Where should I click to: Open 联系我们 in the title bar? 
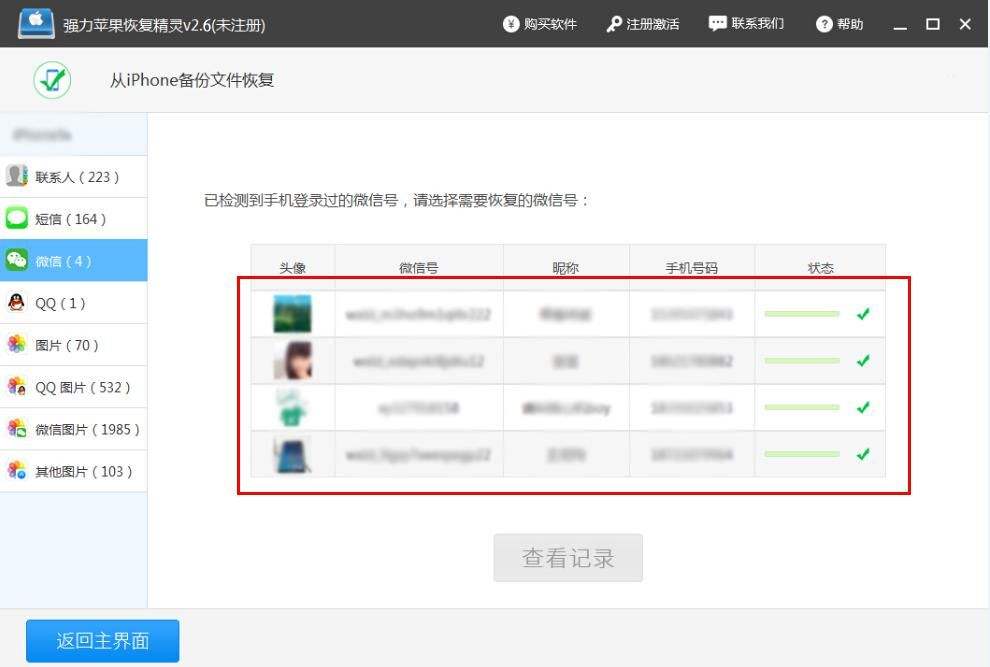[x=746, y=24]
